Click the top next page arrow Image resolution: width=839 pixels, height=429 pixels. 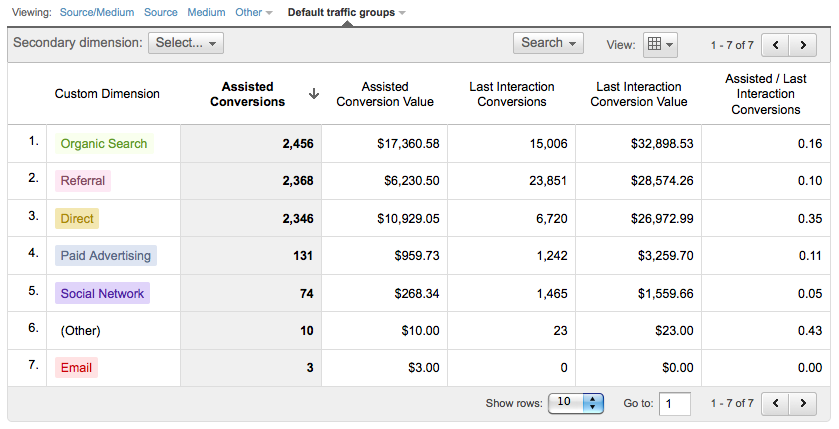point(803,45)
